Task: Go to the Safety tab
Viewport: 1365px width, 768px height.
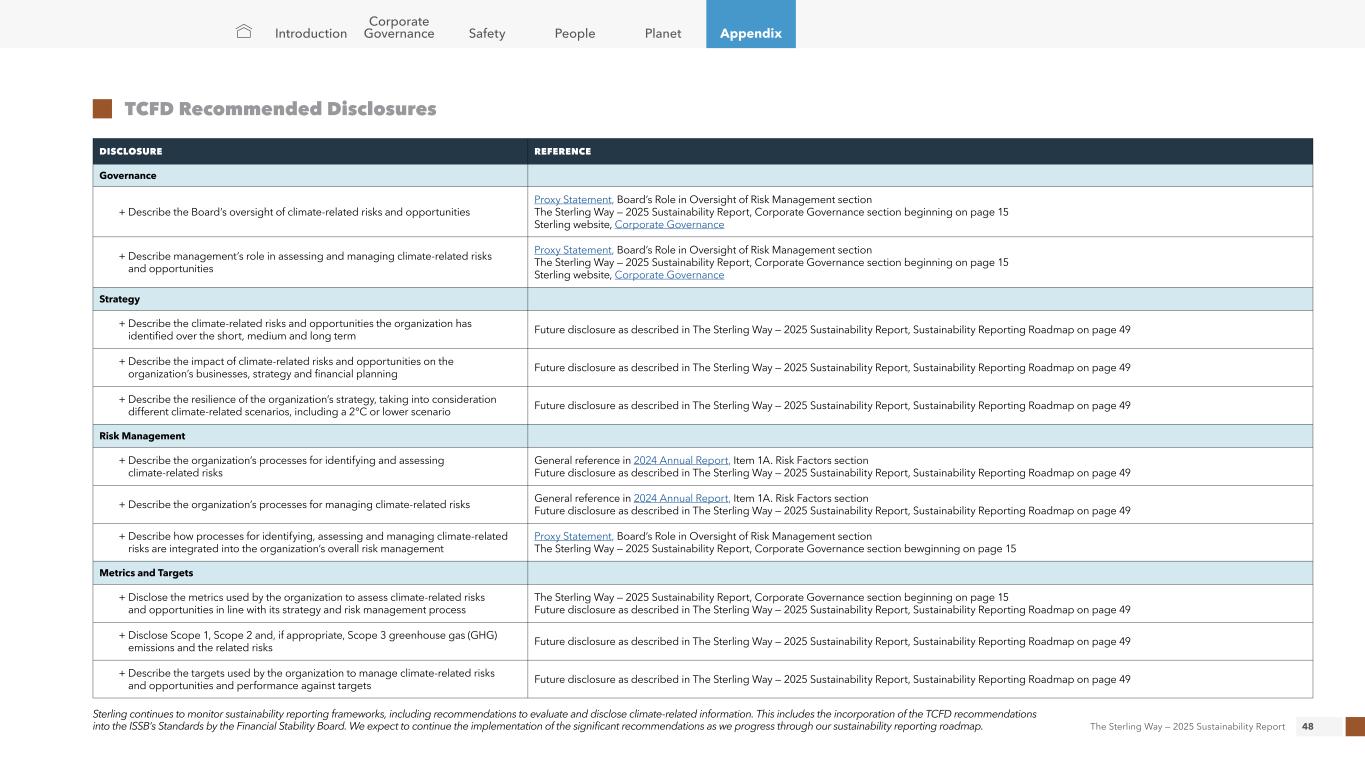Action: click(x=487, y=34)
